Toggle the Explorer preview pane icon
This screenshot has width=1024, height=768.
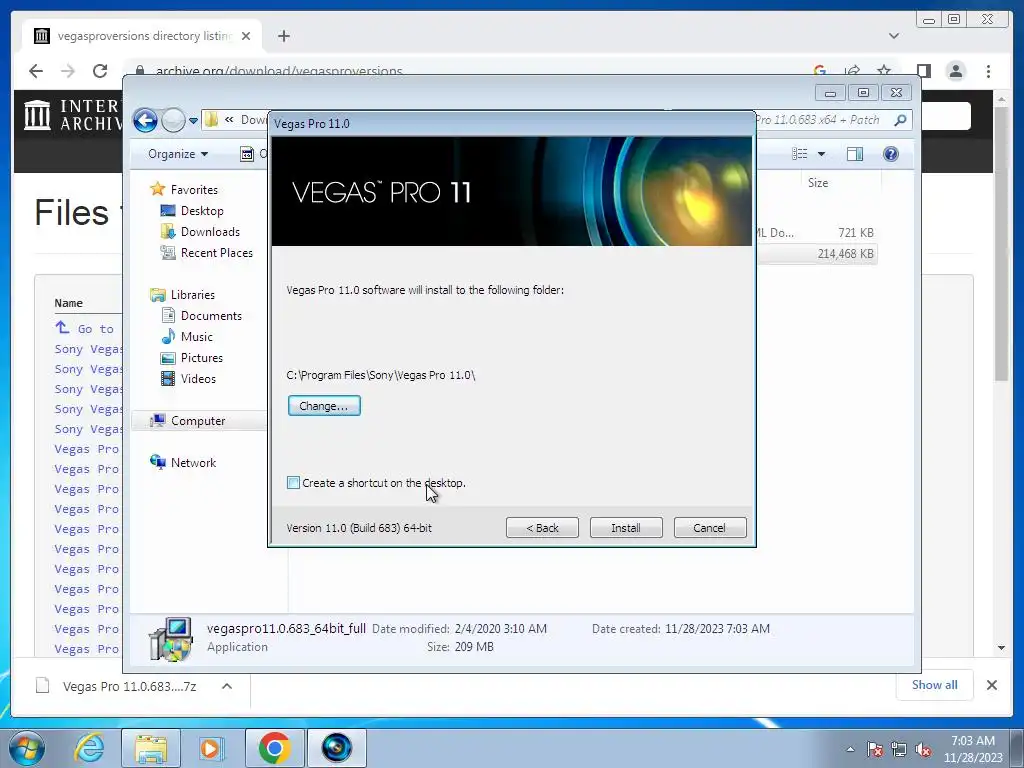tap(855, 154)
